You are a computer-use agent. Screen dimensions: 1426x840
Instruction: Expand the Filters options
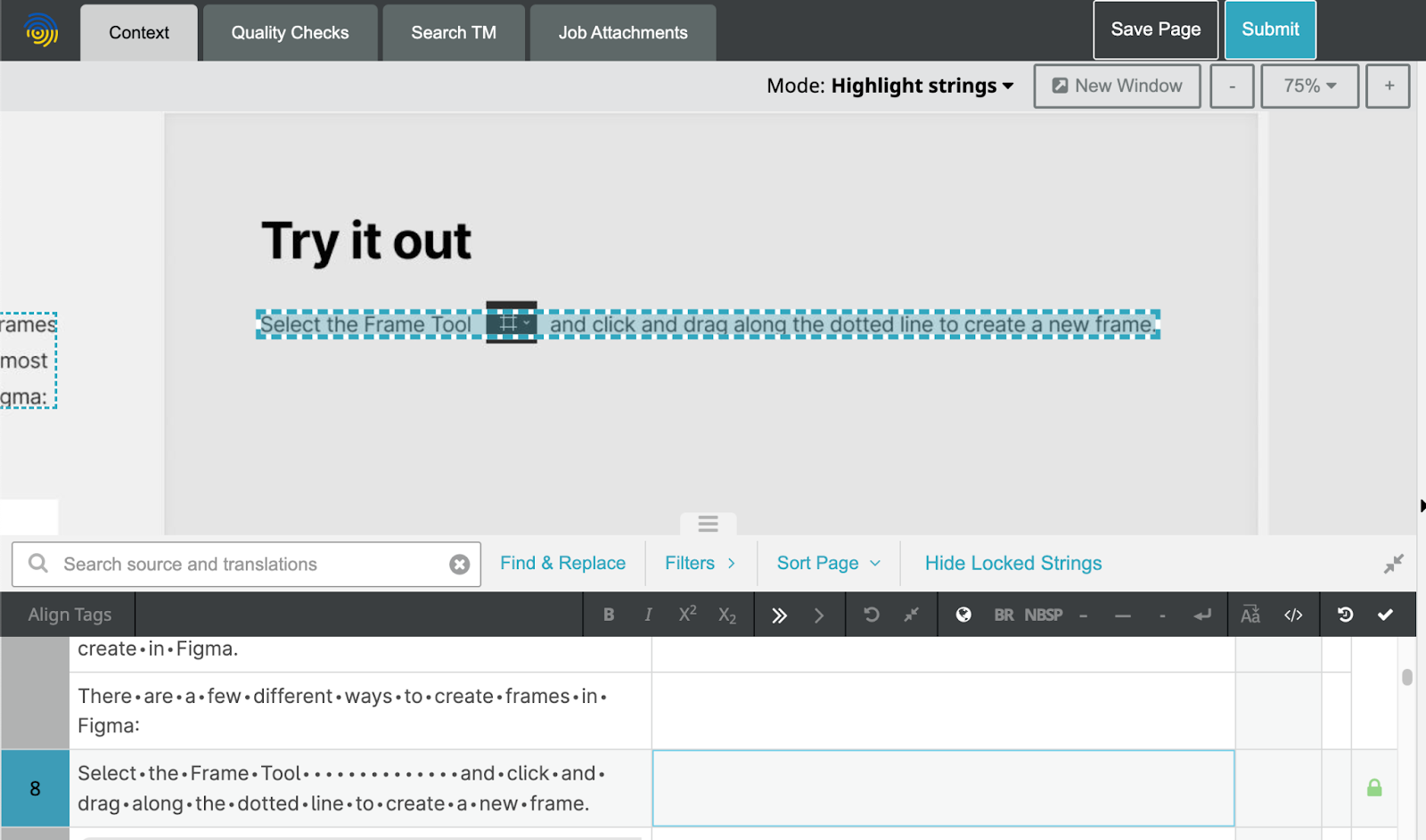(x=700, y=563)
